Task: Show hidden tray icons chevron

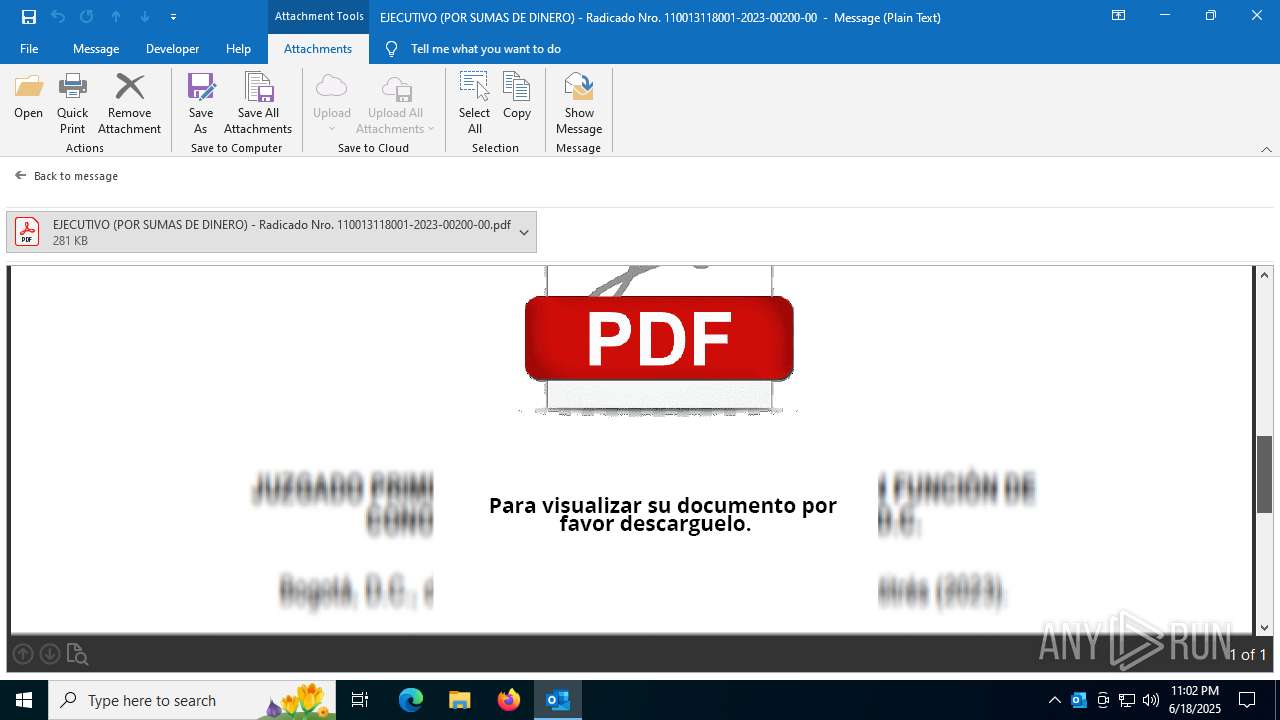Action: click(1054, 700)
